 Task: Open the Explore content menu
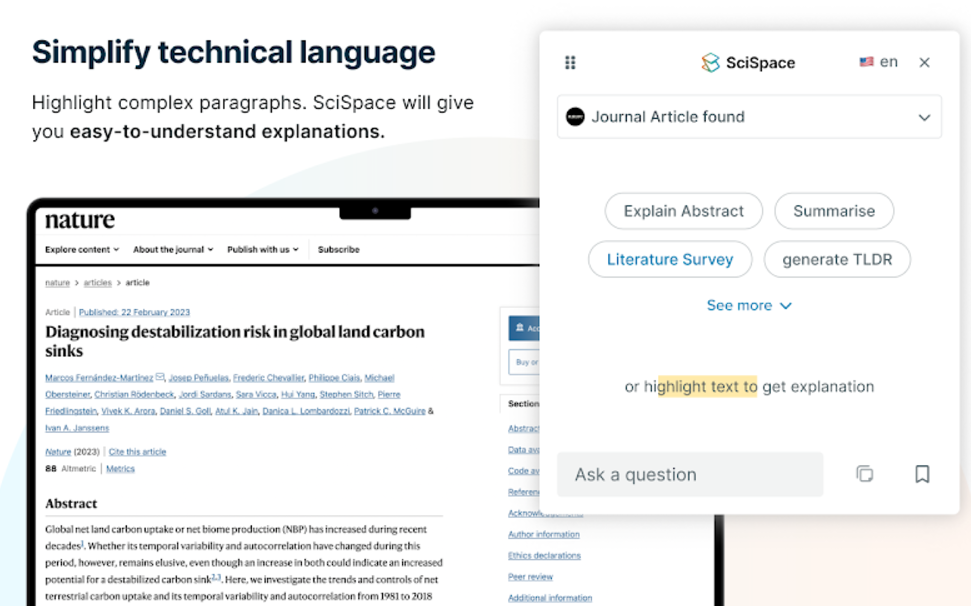click(82, 249)
